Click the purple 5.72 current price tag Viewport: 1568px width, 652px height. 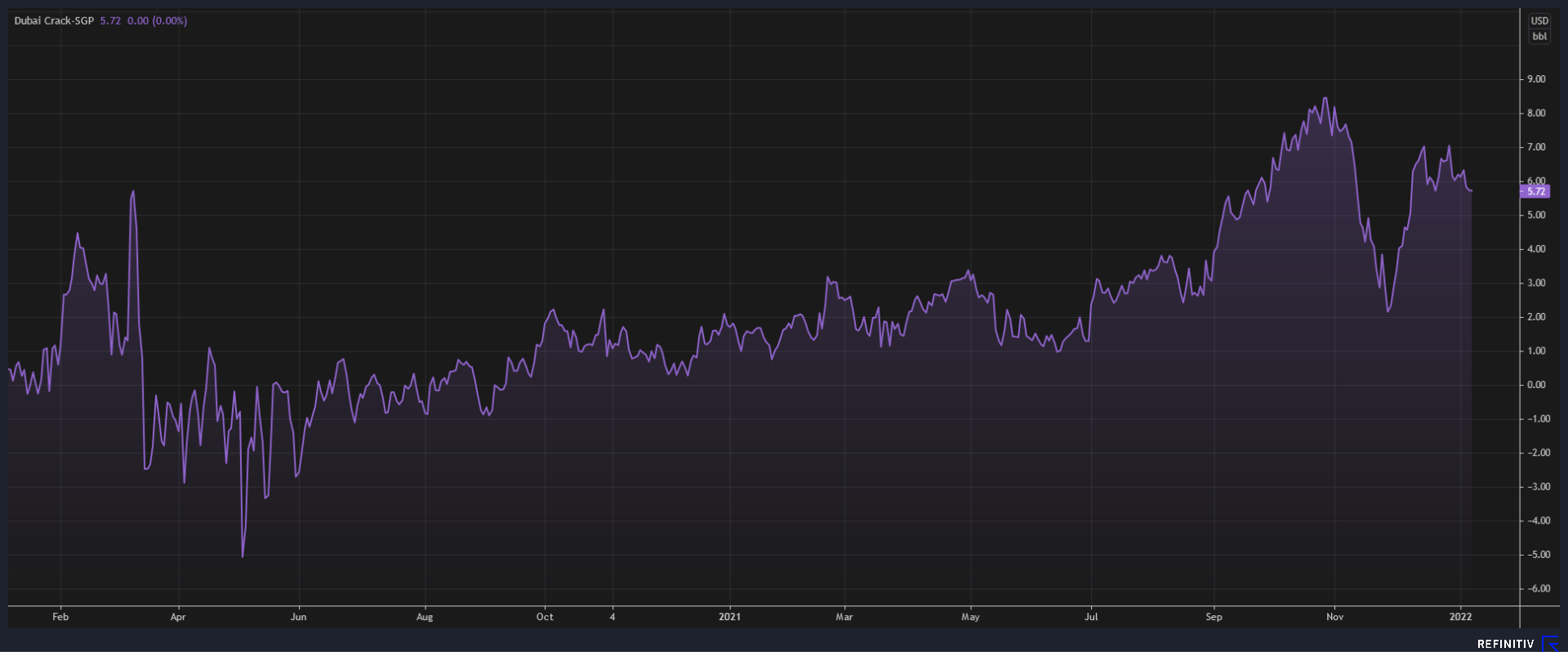pyautogui.click(x=1535, y=191)
